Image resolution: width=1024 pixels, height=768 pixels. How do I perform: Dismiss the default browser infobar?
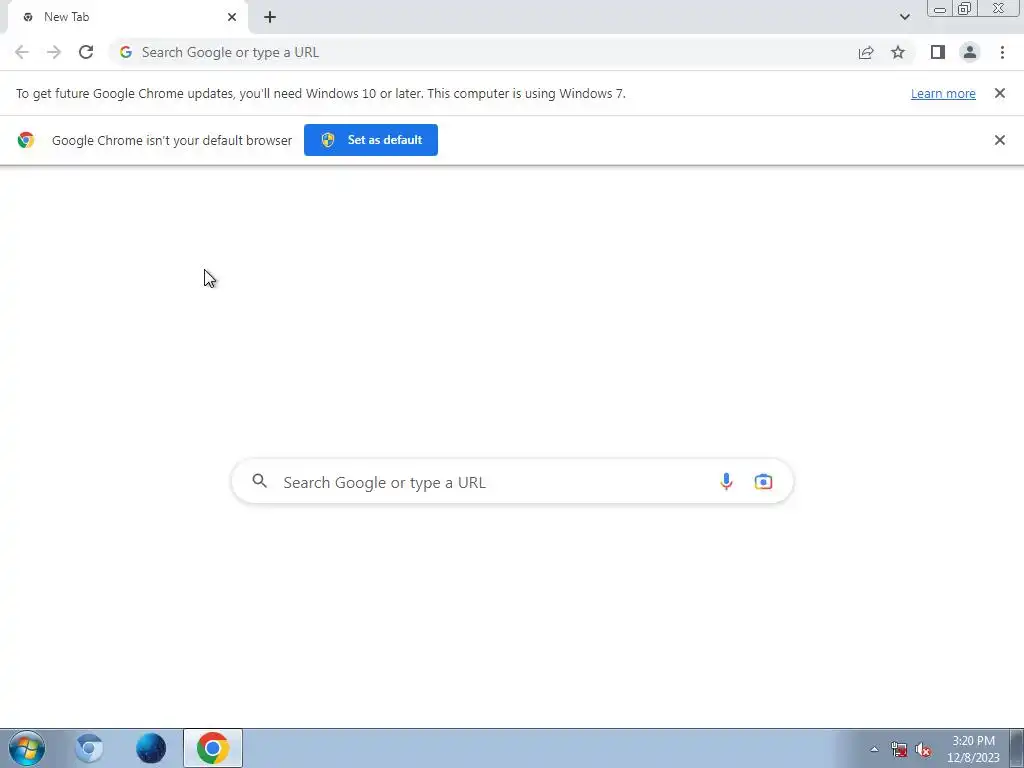[999, 140]
